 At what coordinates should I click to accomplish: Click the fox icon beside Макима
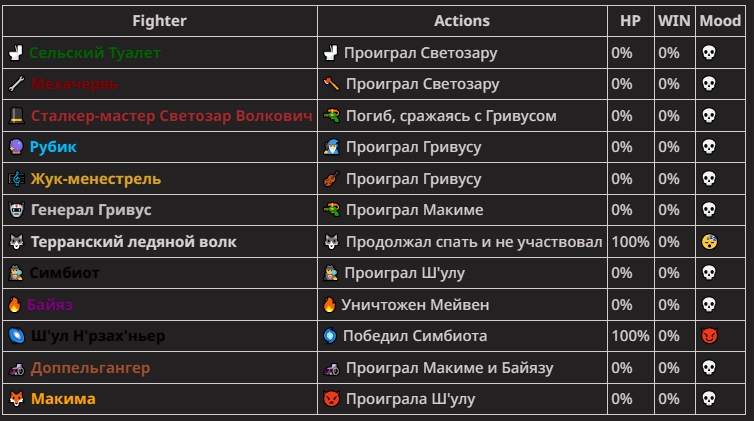tap(16, 398)
